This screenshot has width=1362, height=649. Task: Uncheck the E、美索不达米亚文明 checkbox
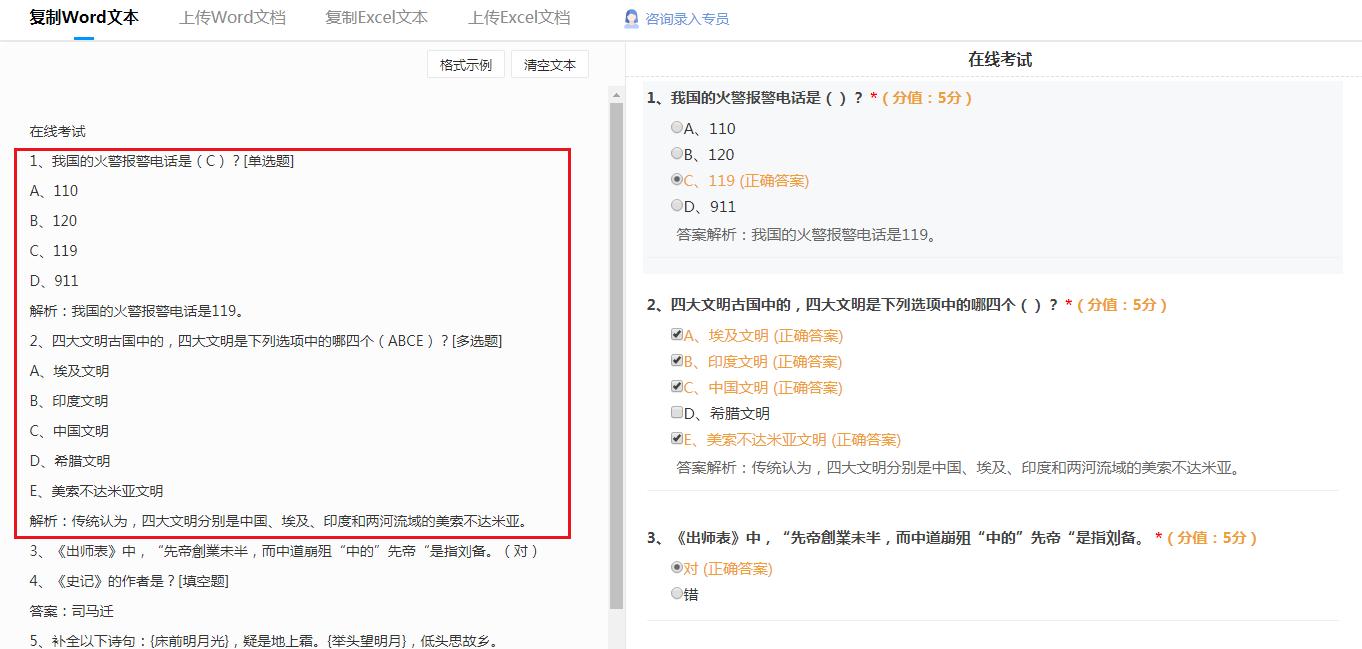pos(675,438)
